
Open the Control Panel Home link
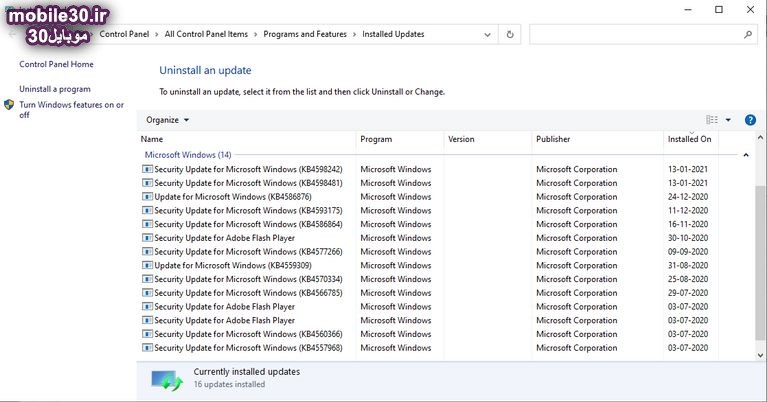(x=56, y=64)
